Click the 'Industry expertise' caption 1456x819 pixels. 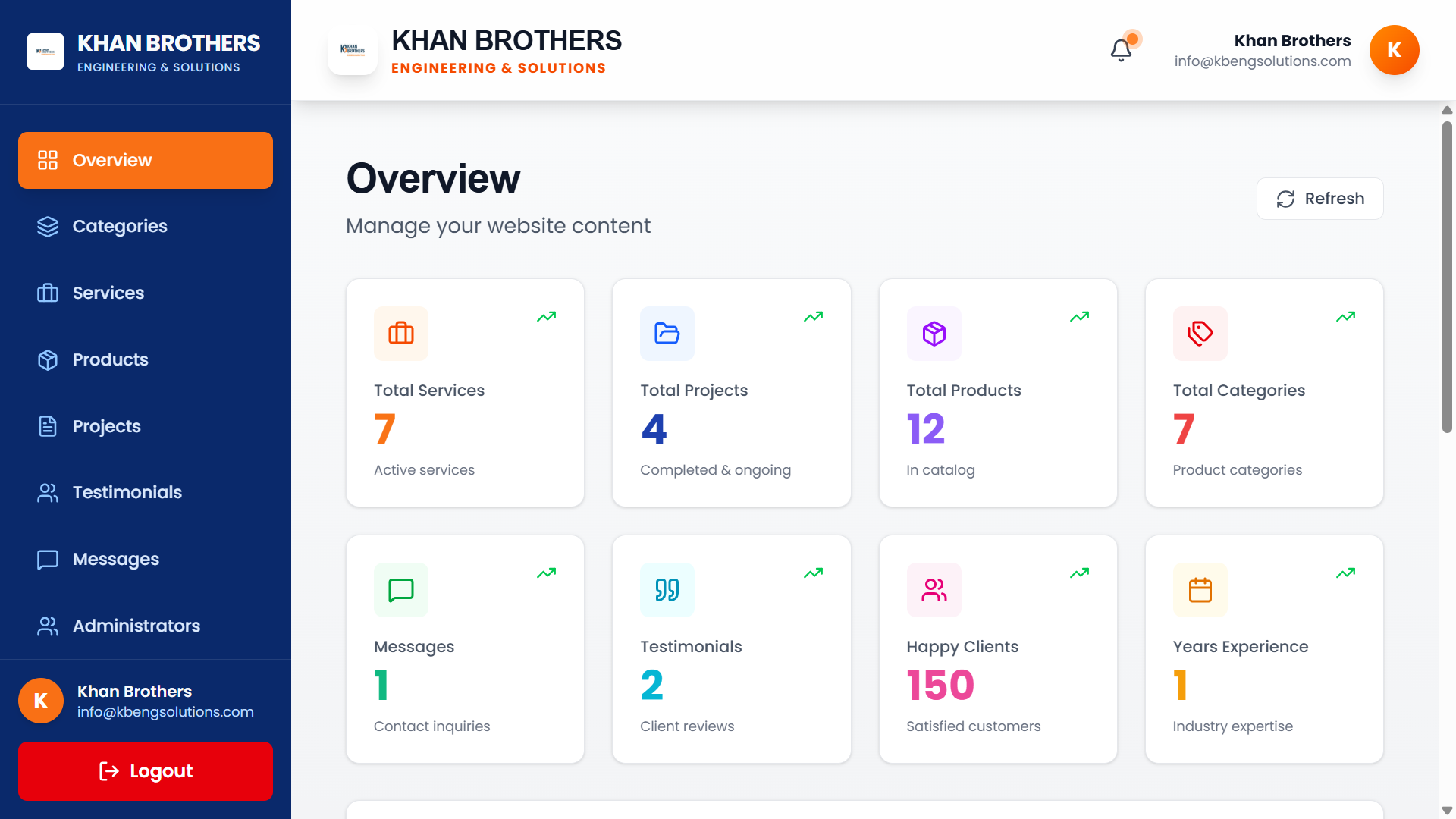(x=1233, y=726)
